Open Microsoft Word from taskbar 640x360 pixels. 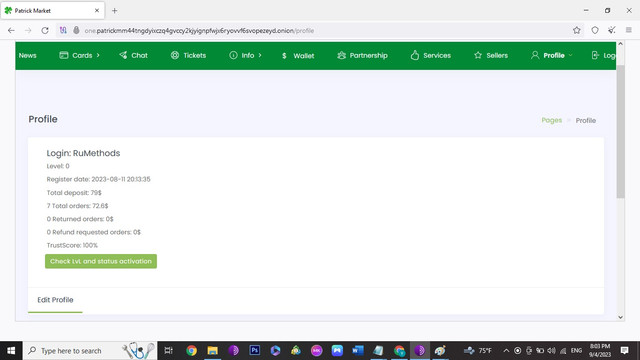coord(358,351)
